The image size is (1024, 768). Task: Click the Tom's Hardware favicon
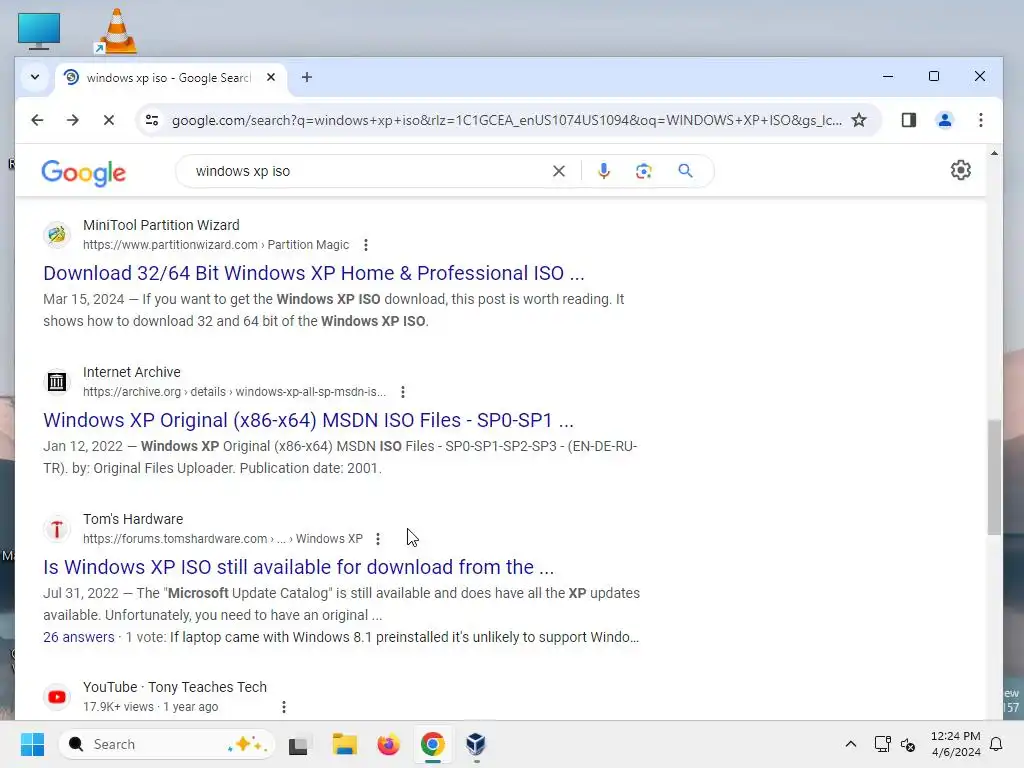click(57, 528)
